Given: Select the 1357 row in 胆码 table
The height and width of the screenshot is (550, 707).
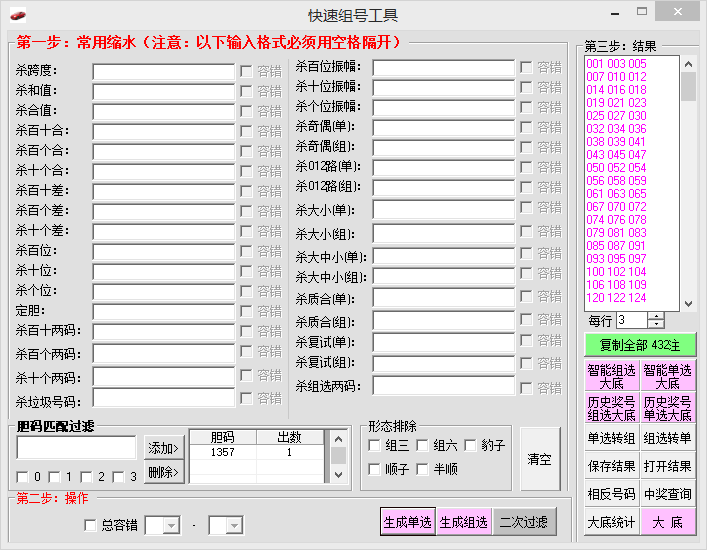Looking at the screenshot, I should click(256, 452).
